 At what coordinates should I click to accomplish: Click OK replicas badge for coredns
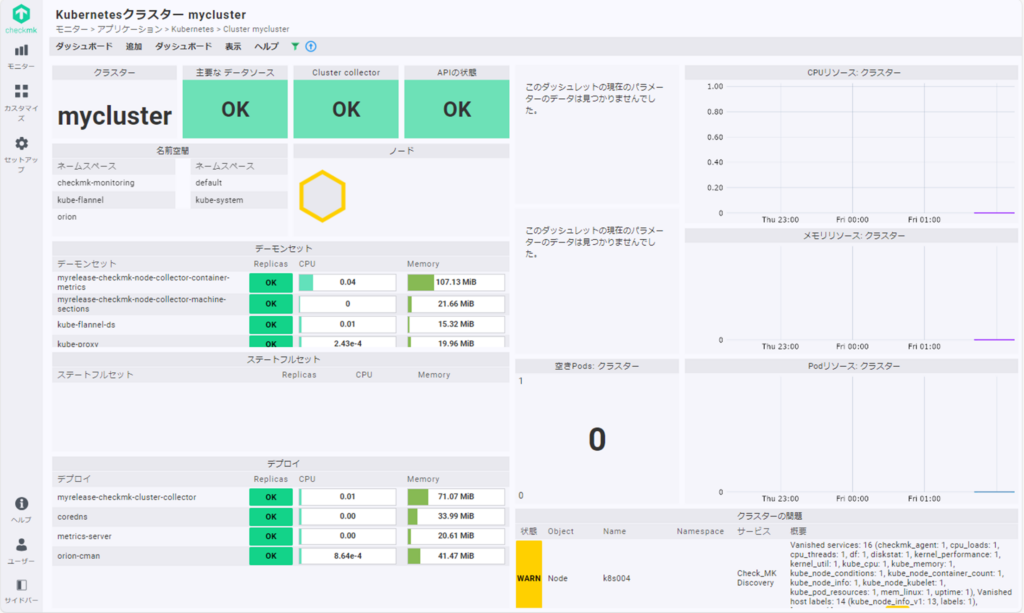[271, 516]
